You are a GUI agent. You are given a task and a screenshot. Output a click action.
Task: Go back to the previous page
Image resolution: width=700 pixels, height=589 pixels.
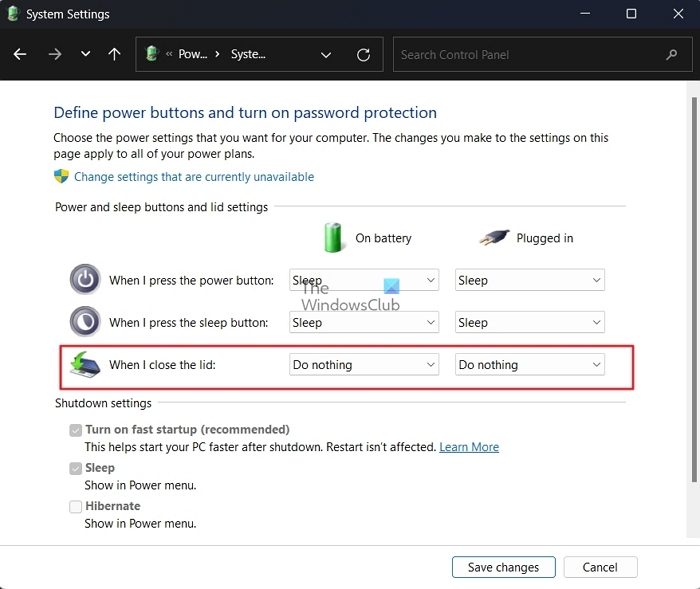20,55
